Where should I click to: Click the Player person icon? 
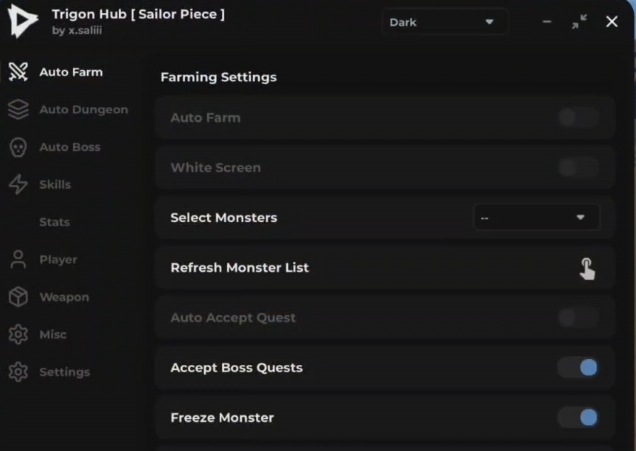pos(18,260)
